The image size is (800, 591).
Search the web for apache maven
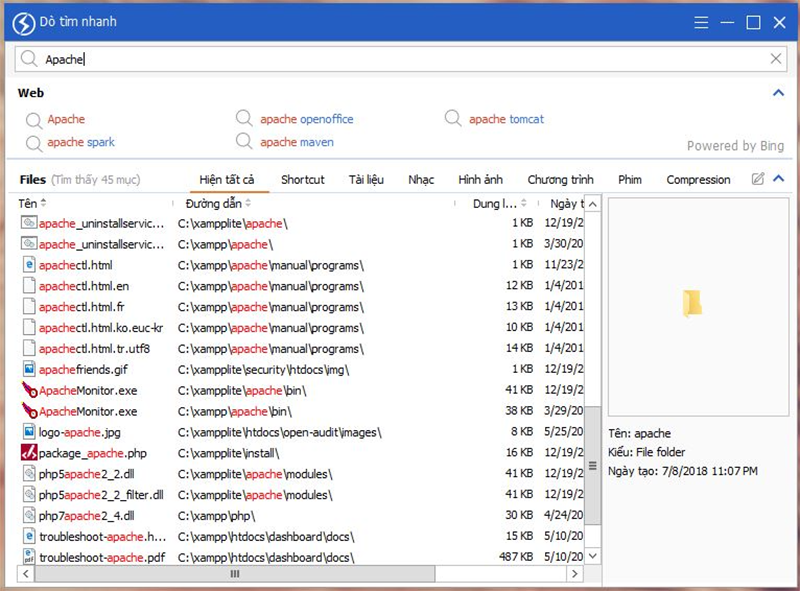297,142
